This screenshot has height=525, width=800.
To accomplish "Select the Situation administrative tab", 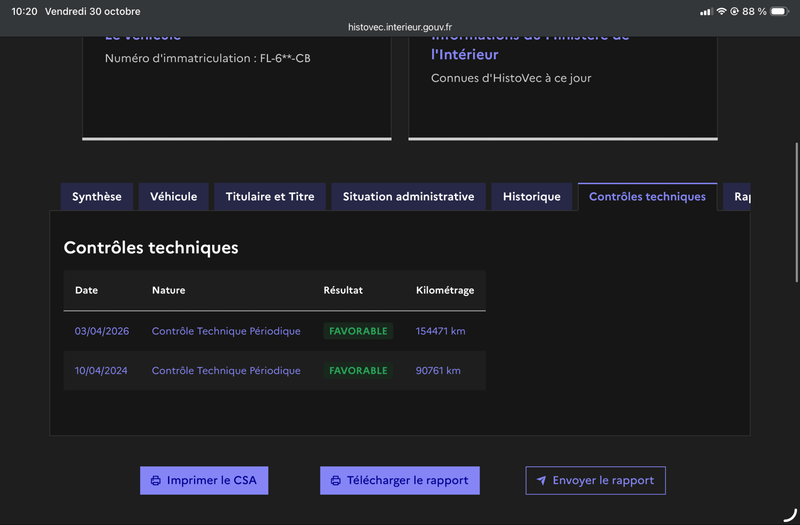I will pyautogui.click(x=409, y=196).
